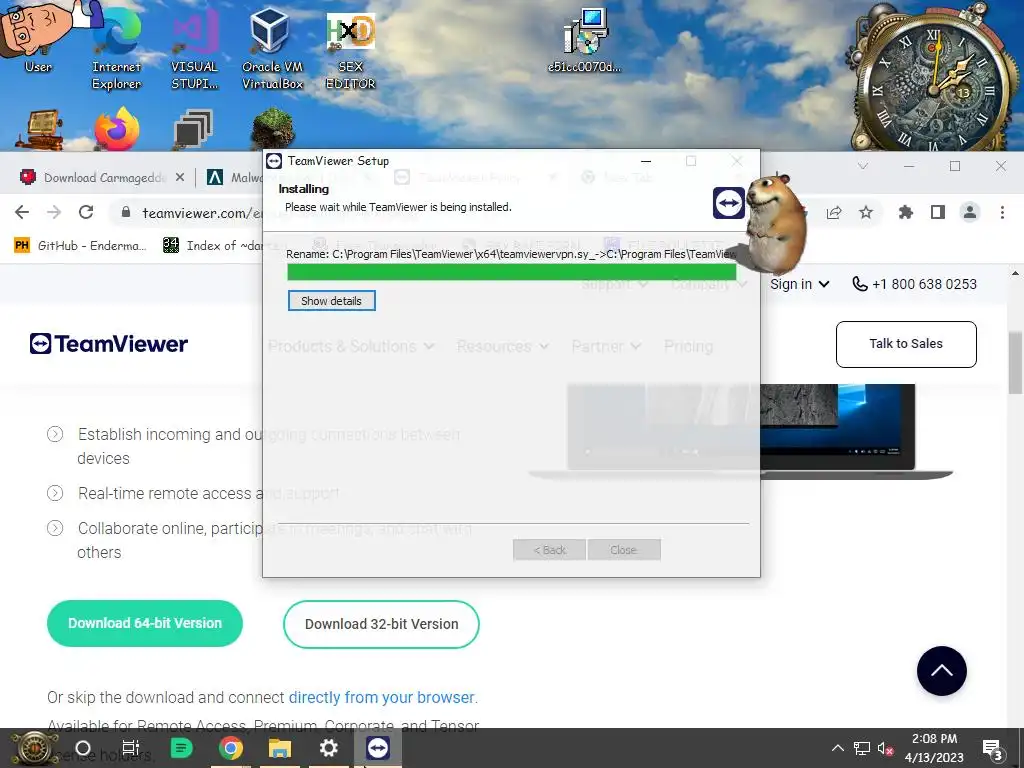This screenshot has width=1024, height=768.
Task: Select the Firefox desktop icon
Action: click(x=117, y=129)
